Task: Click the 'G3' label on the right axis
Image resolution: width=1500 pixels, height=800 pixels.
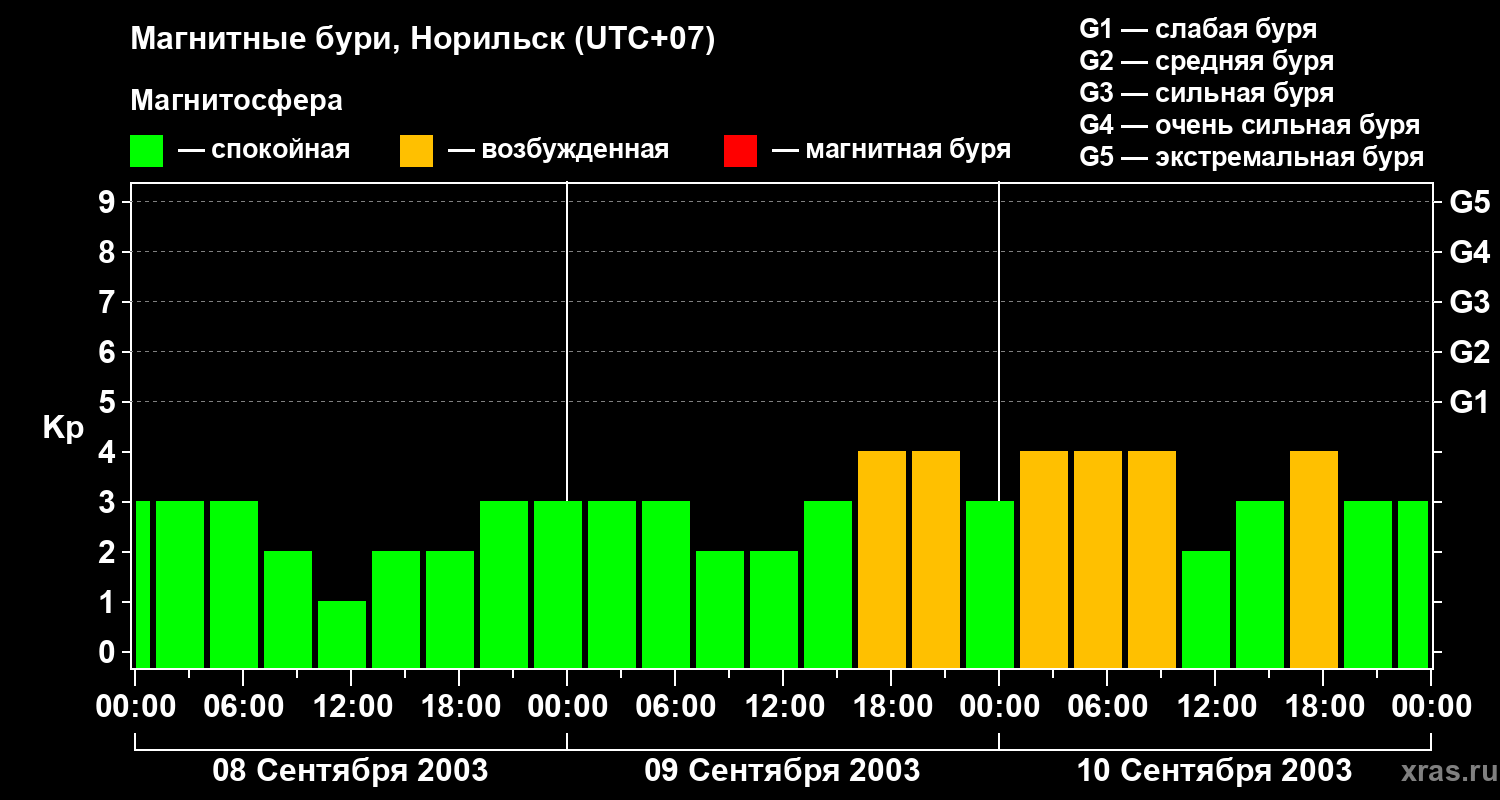Action: [1470, 302]
